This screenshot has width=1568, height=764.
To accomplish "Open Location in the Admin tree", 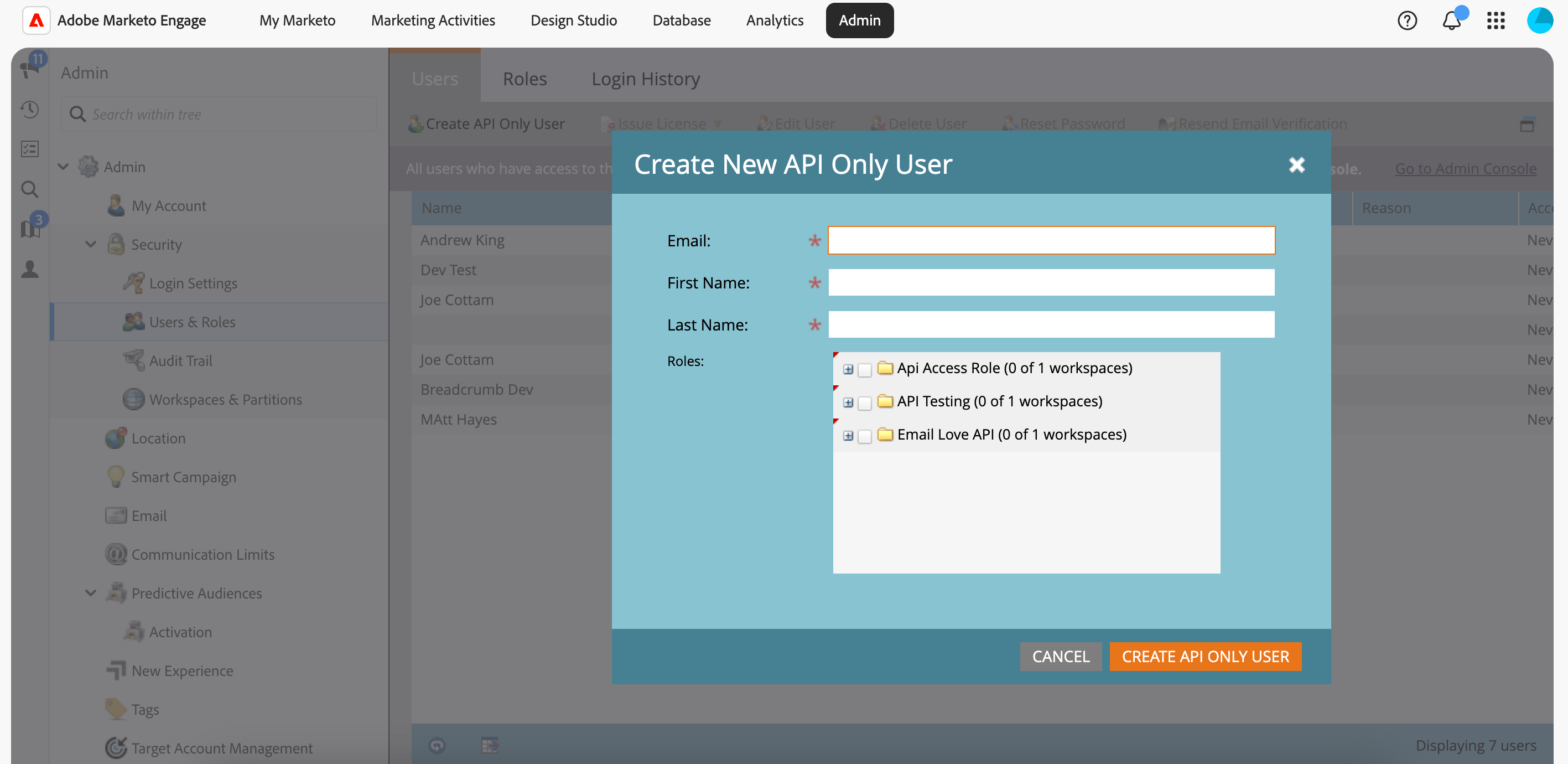I will pyautogui.click(x=158, y=438).
